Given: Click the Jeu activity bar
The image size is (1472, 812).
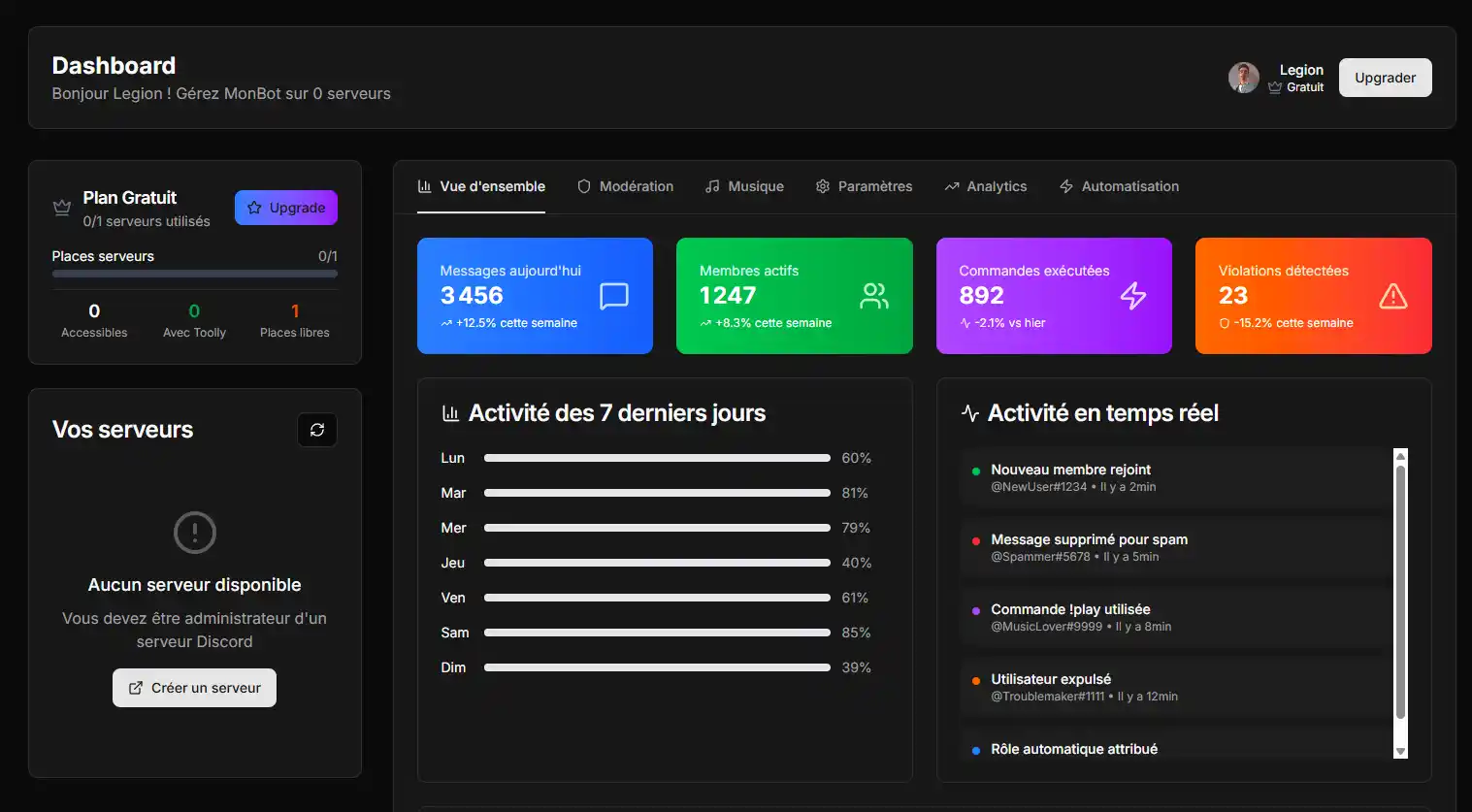Looking at the screenshot, I should coord(657,563).
